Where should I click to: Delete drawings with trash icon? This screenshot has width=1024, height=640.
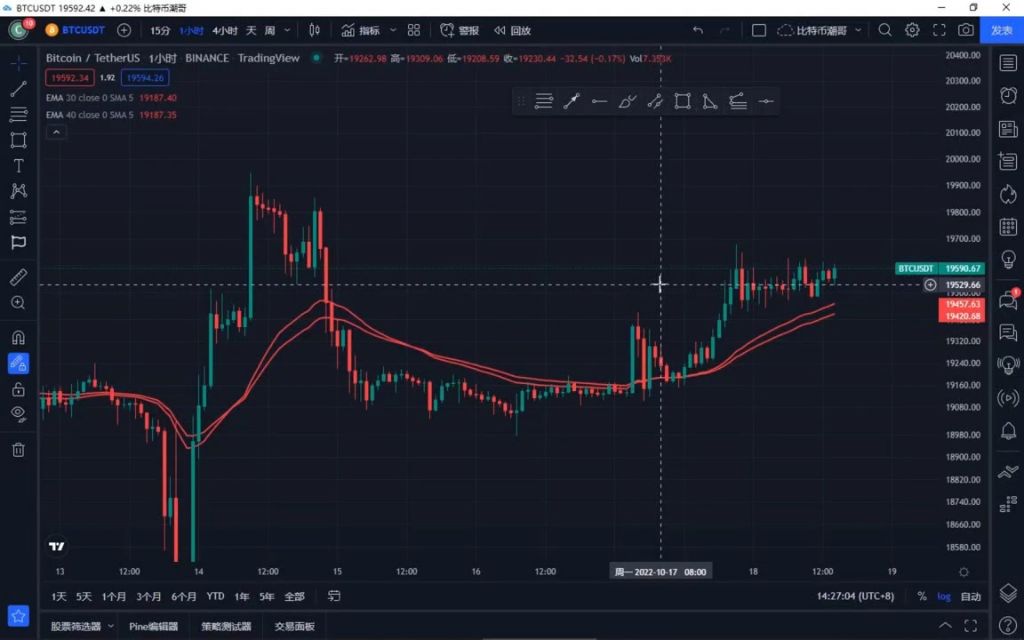pos(18,449)
